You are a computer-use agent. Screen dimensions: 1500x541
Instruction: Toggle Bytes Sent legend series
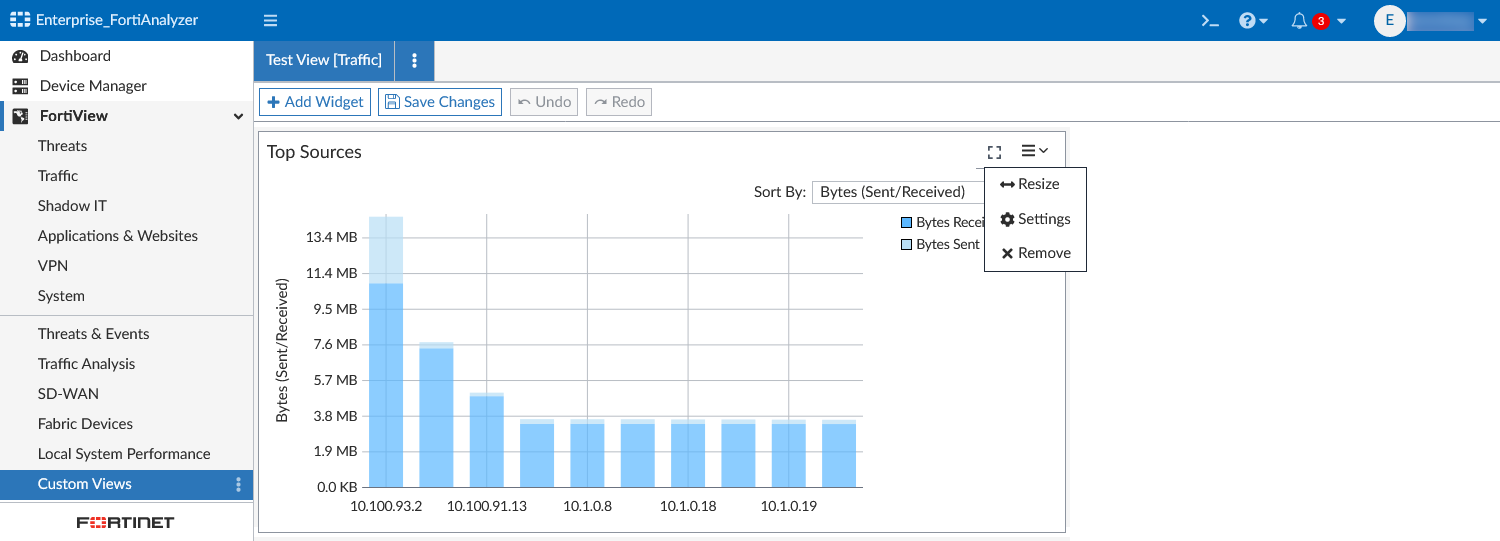(x=940, y=244)
